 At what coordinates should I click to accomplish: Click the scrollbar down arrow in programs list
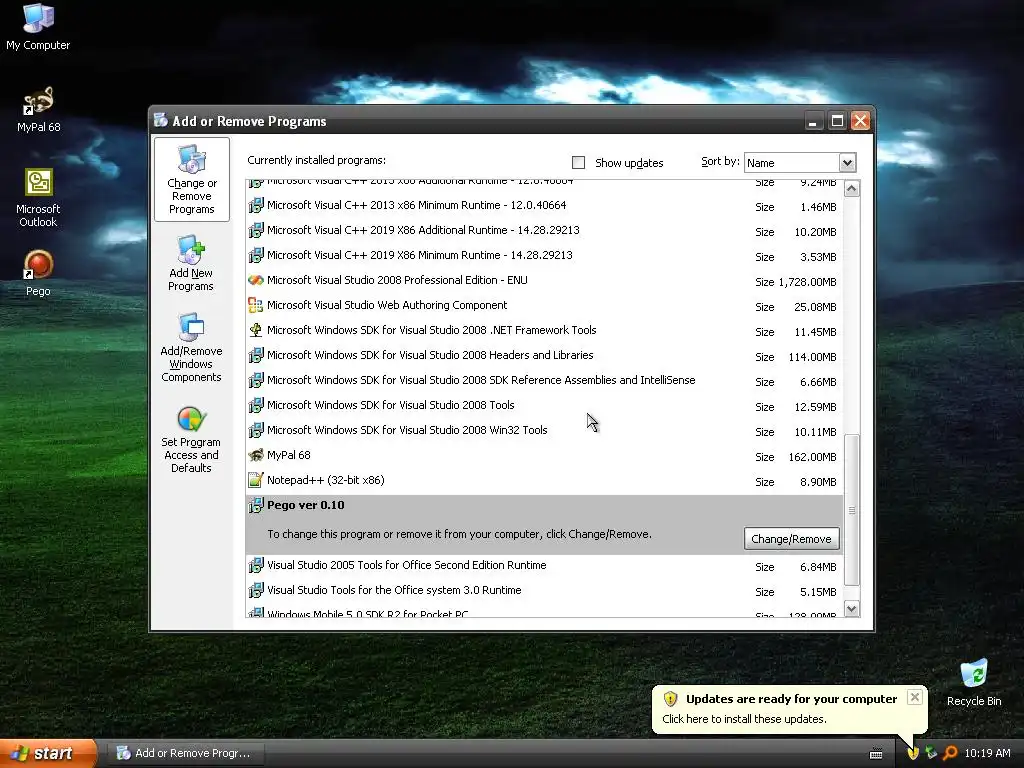click(851, 609)
